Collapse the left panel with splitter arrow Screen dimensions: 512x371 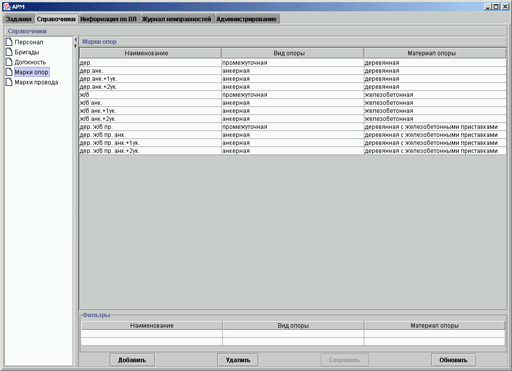(x=76, y=40)
